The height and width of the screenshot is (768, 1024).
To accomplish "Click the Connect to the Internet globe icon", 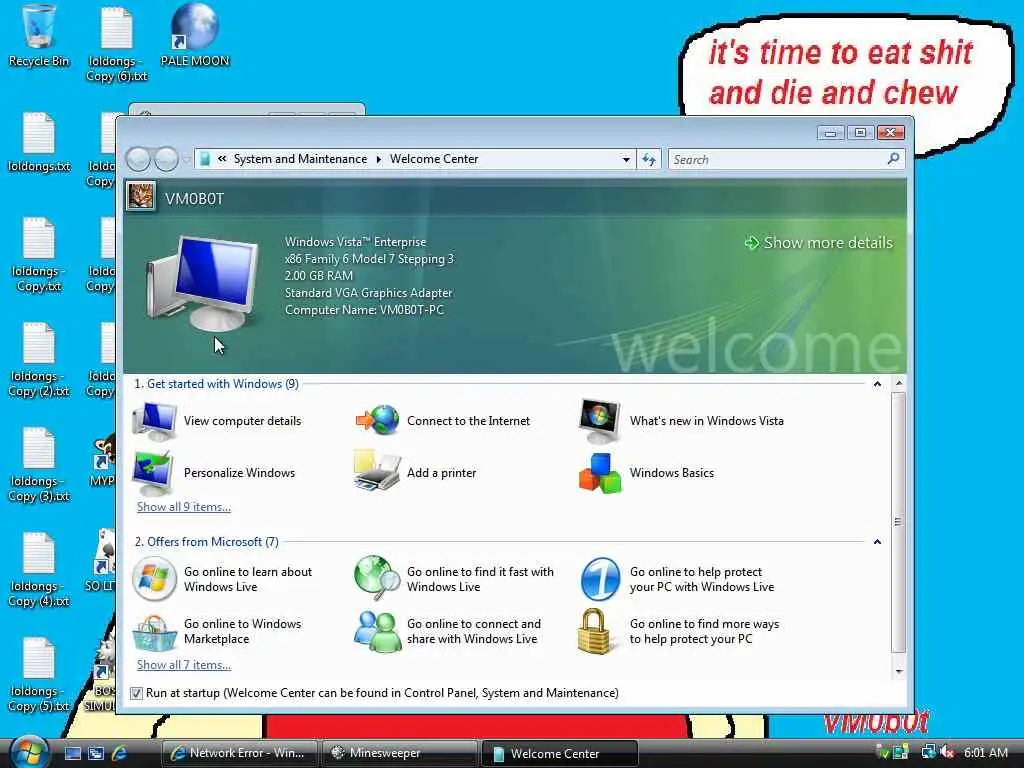I will (x=377, y=420).
